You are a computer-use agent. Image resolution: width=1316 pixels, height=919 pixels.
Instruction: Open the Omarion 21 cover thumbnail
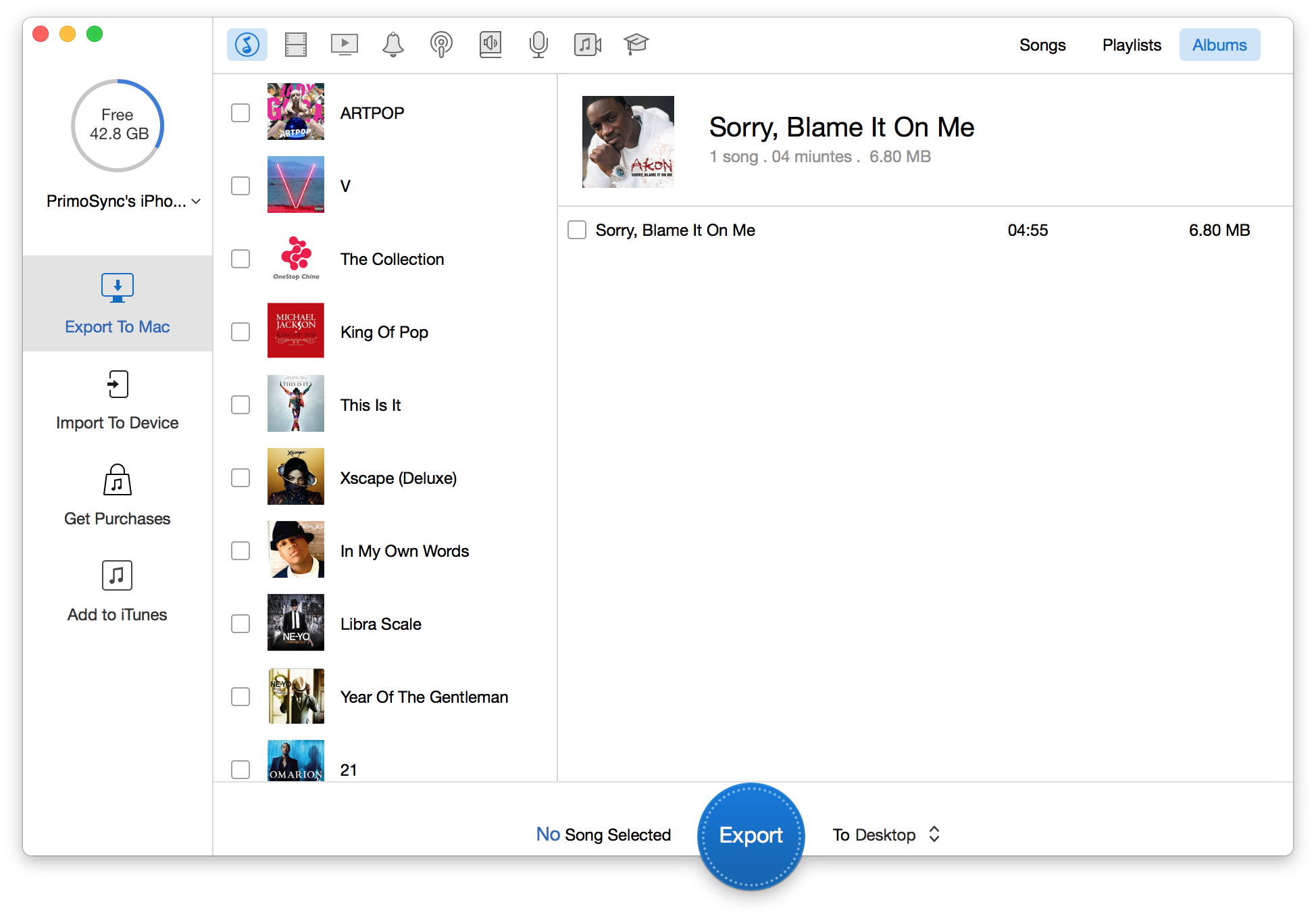[x=296, y=761]
